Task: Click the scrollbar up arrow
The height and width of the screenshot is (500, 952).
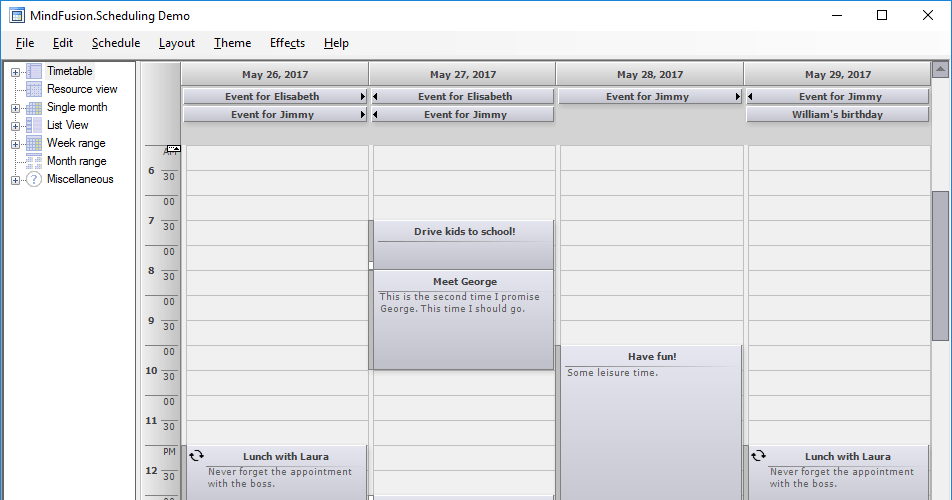Action: [940, 70]
